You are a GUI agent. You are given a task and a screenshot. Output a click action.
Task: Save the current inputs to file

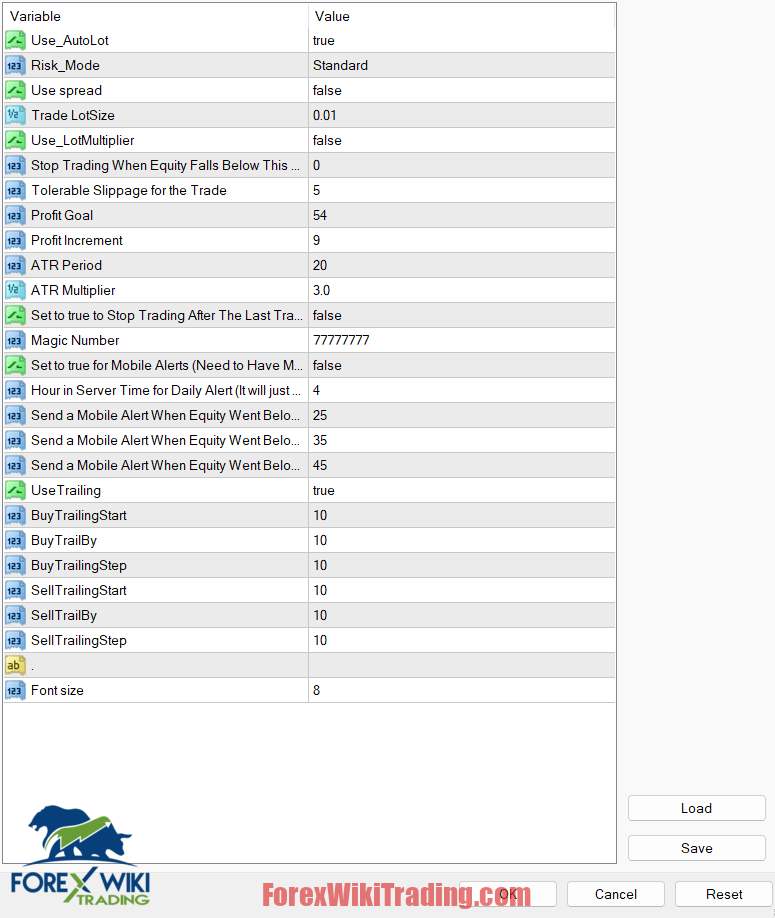coord(697,848)
